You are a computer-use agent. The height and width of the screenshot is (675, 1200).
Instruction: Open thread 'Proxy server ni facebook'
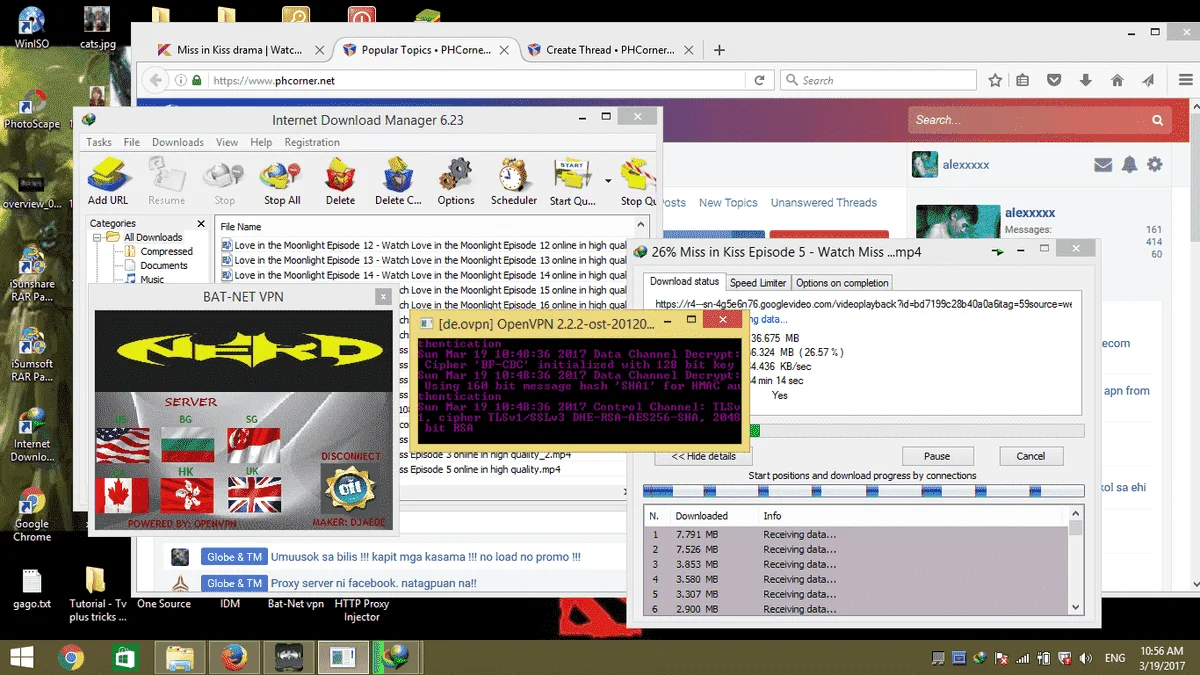(373, 583)
